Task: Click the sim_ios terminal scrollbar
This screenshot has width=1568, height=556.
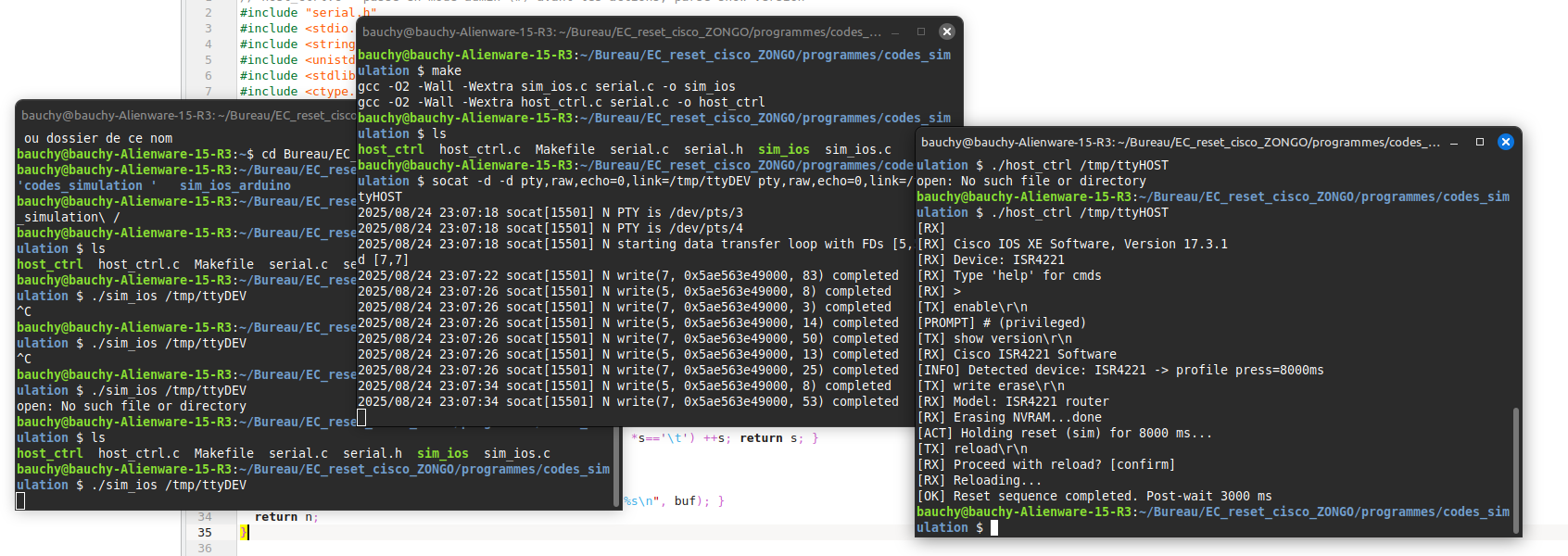Action: coord(617,463)
